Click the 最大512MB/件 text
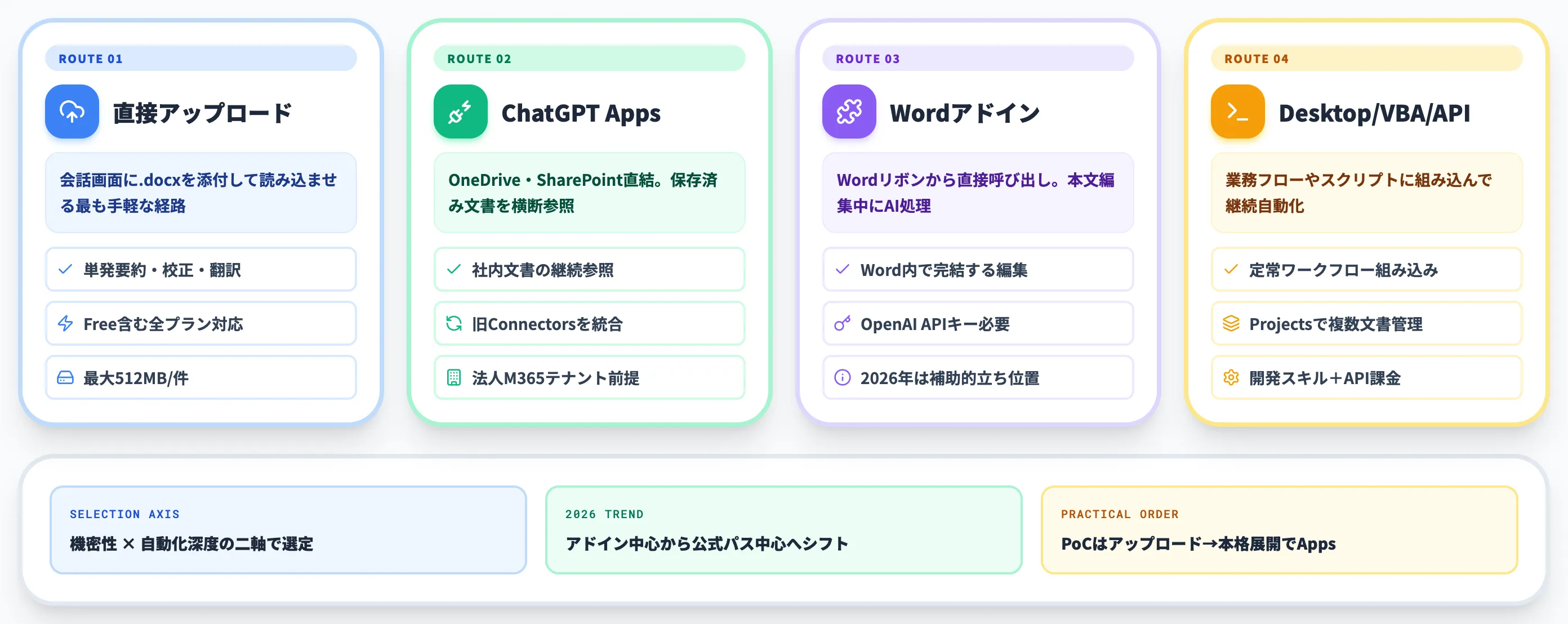The image size is (1568, 624). coord(136,378)
